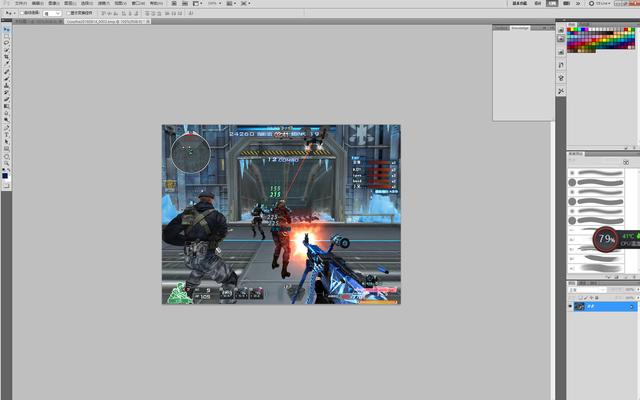Screen dimensions: 640x400
Task: Select the Eraser tool
Action: 7,99
